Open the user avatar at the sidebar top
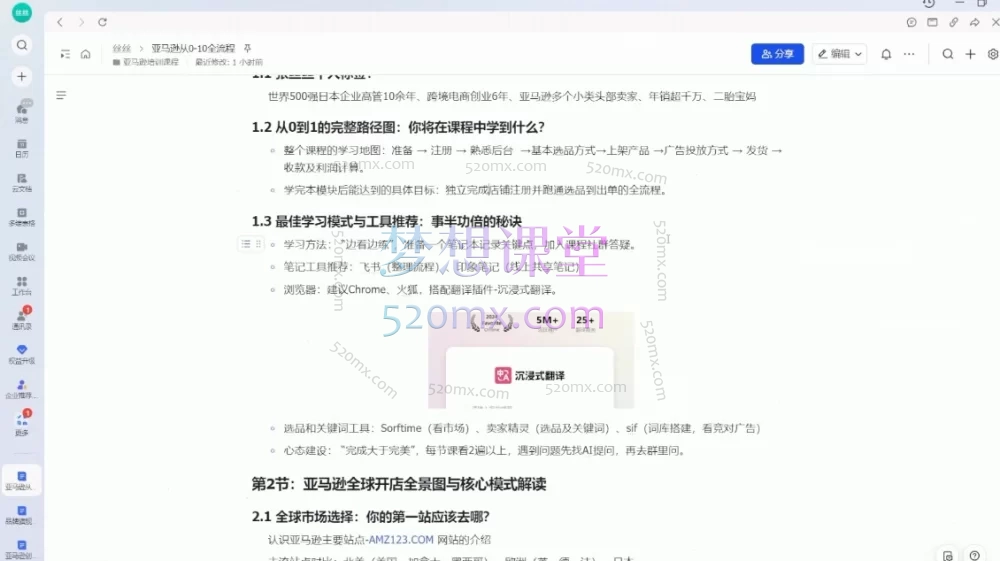Viewport: 1000px width, 561px height. (x=22, y=11)
